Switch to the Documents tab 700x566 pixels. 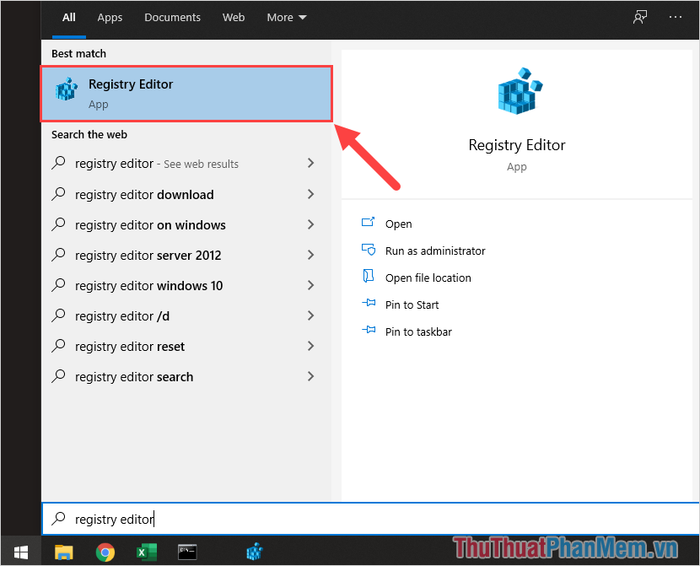tap(172, 17)
